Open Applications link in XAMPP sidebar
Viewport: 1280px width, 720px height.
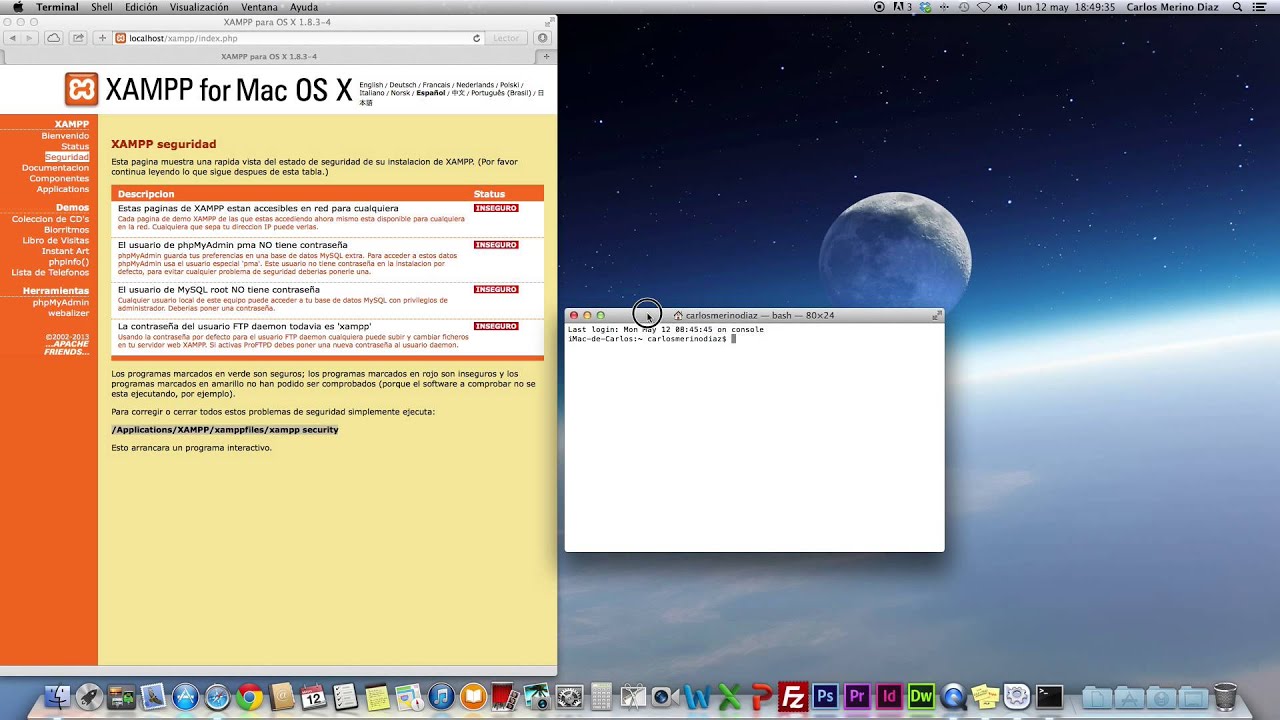tap(63, 189)
